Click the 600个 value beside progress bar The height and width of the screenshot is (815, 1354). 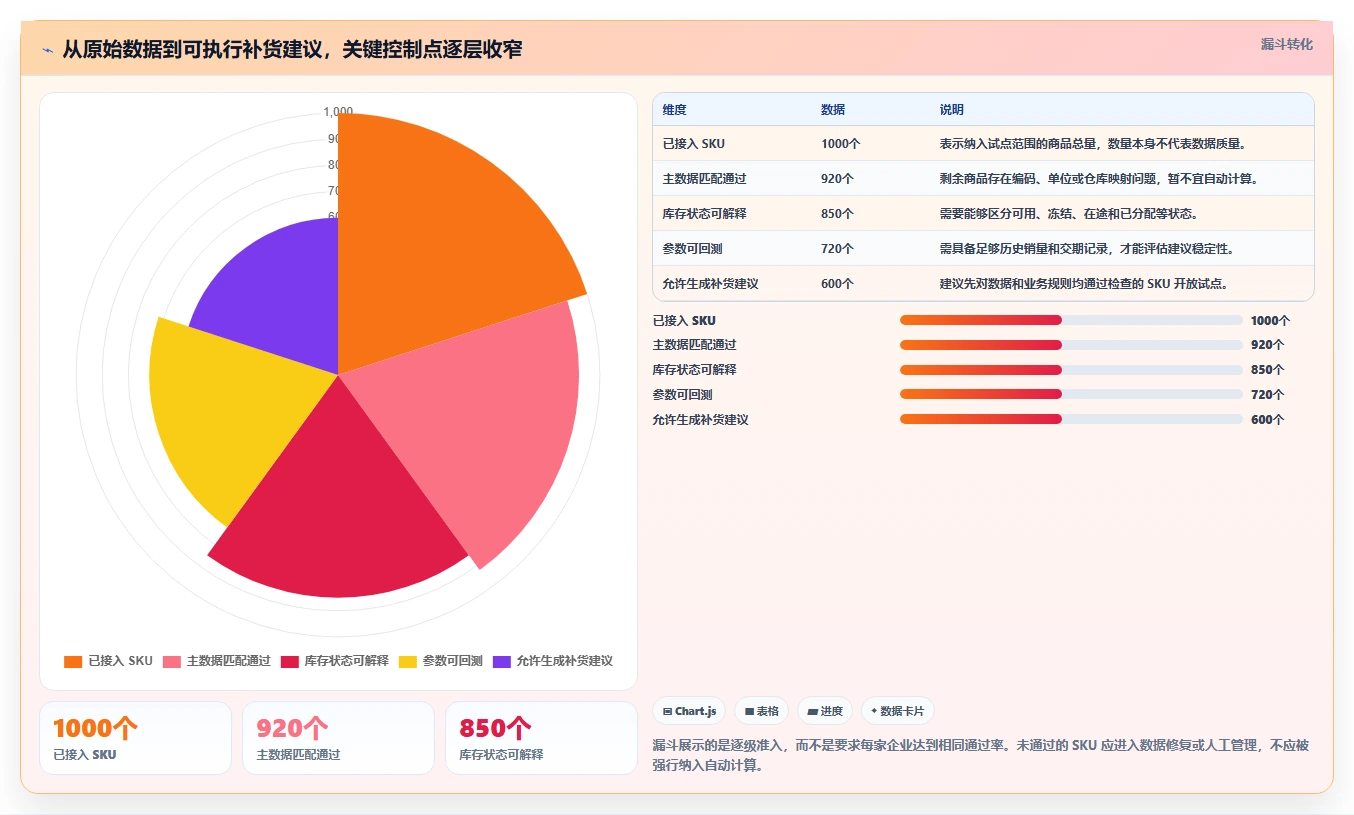tap(1267, 420)
